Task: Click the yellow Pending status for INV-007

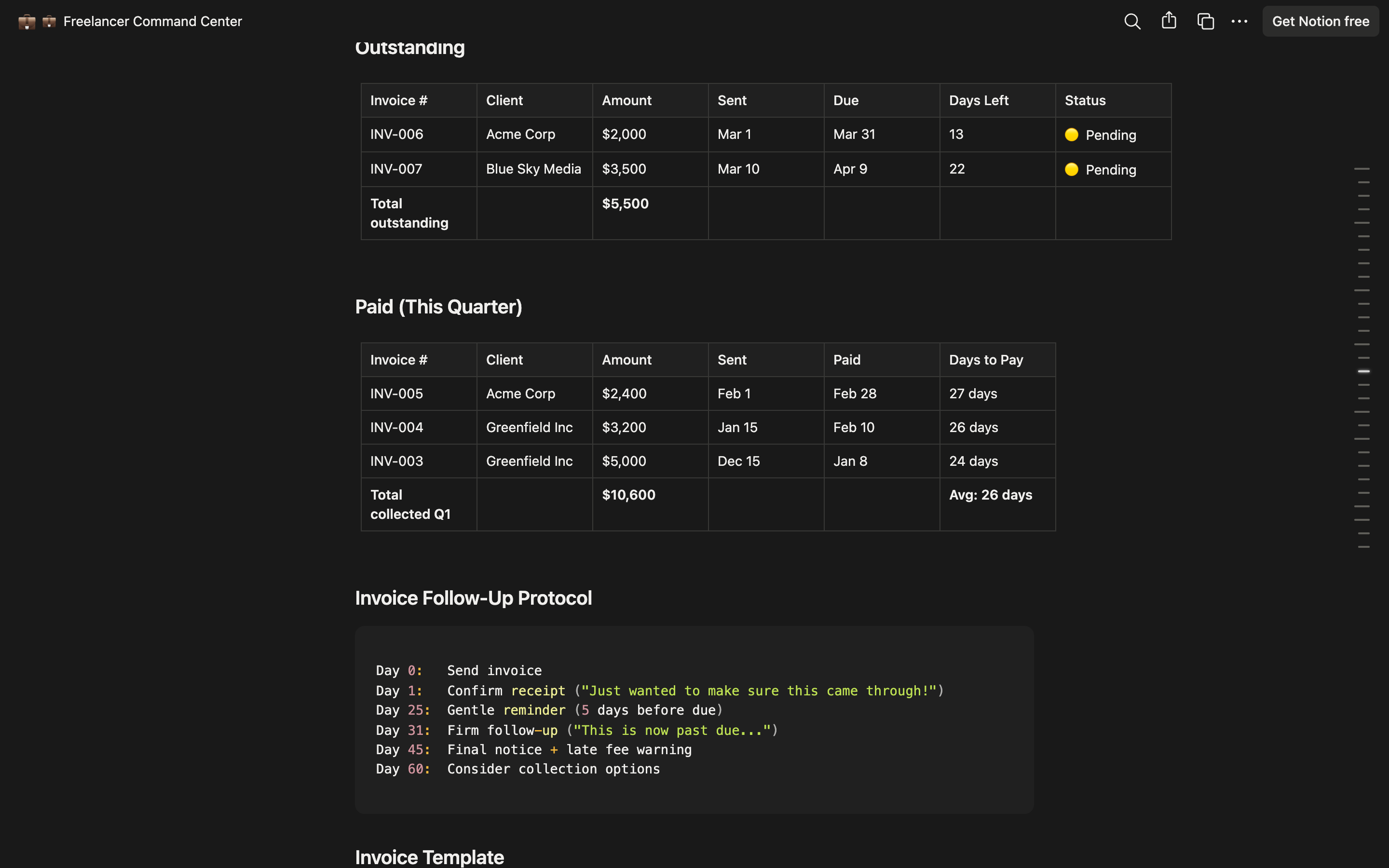Action: (1100, 169)
